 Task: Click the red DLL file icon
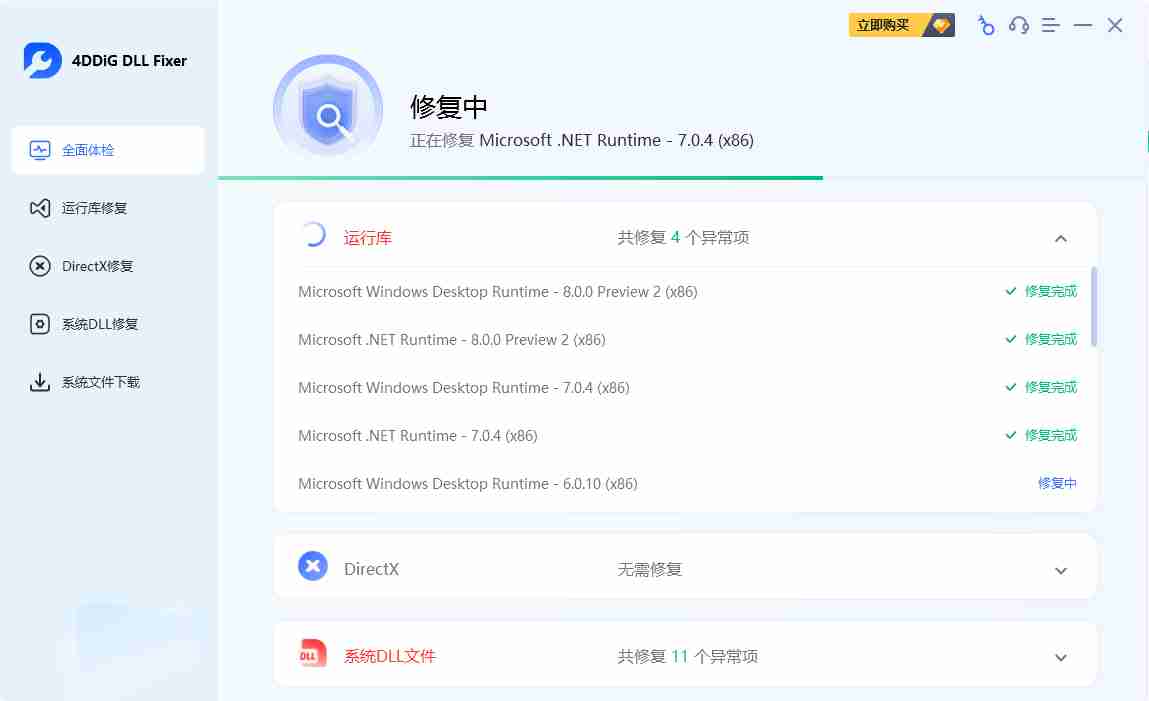coord(313,653)
